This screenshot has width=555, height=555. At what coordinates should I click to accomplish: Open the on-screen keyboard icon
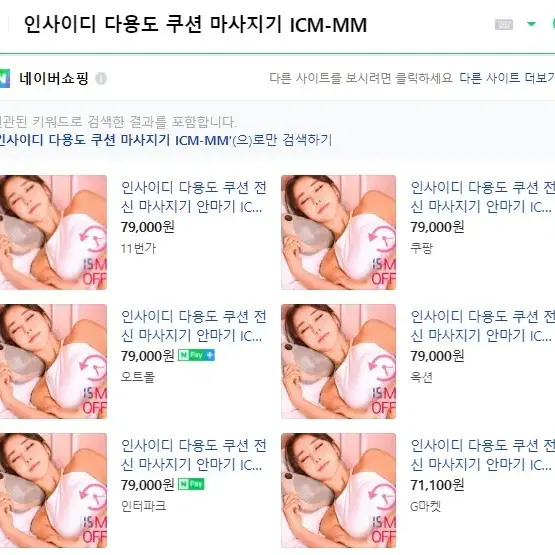point(503,24)
